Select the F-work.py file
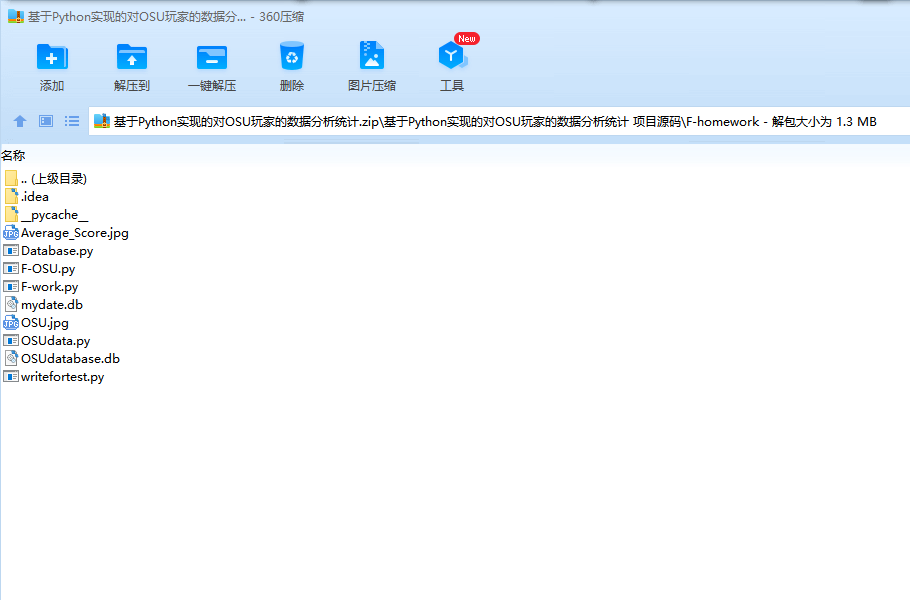This screenshot has width=910, height=600. pos(41,287)
